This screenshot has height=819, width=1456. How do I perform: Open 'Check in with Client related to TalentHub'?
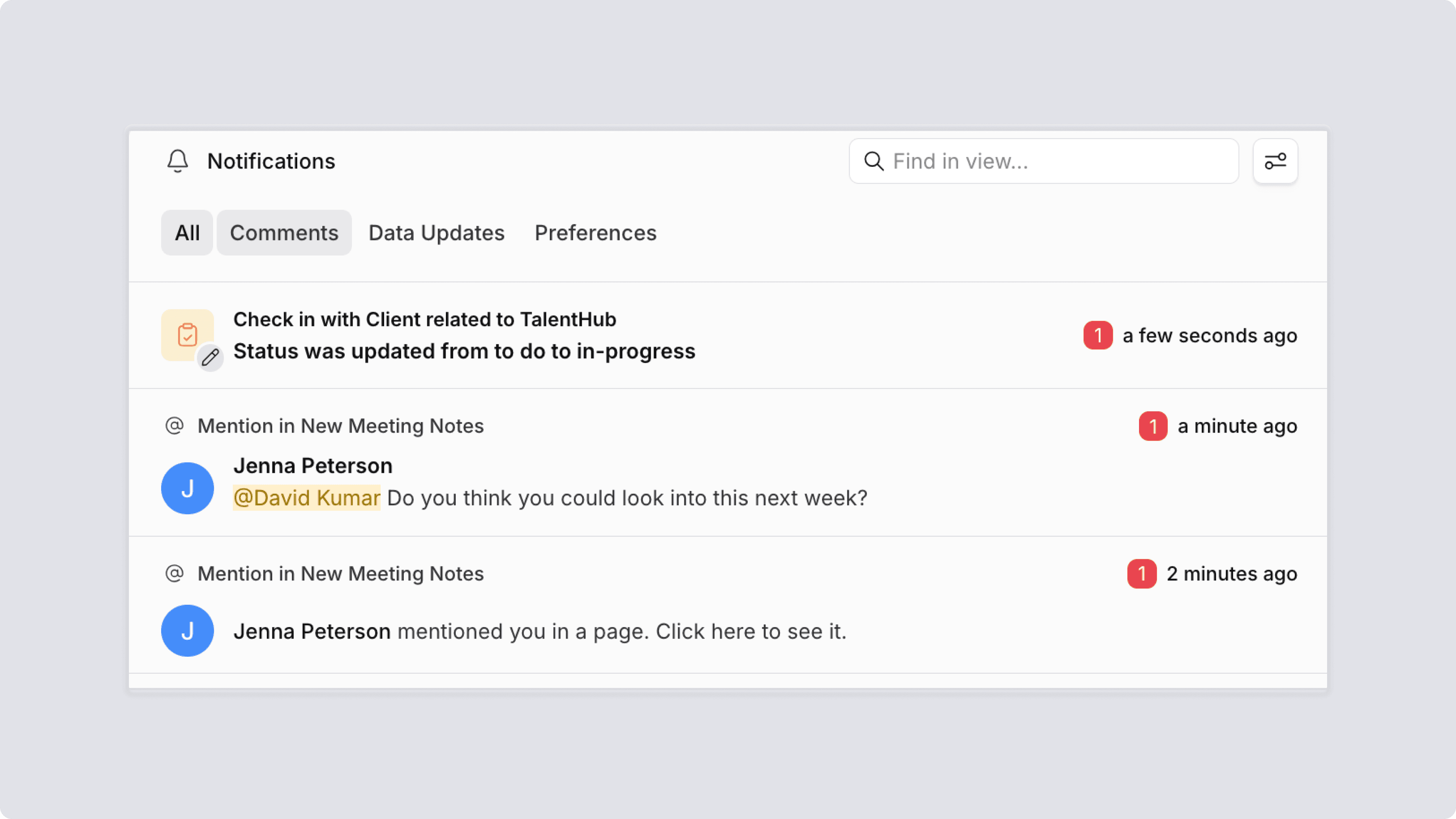[425, 319]
